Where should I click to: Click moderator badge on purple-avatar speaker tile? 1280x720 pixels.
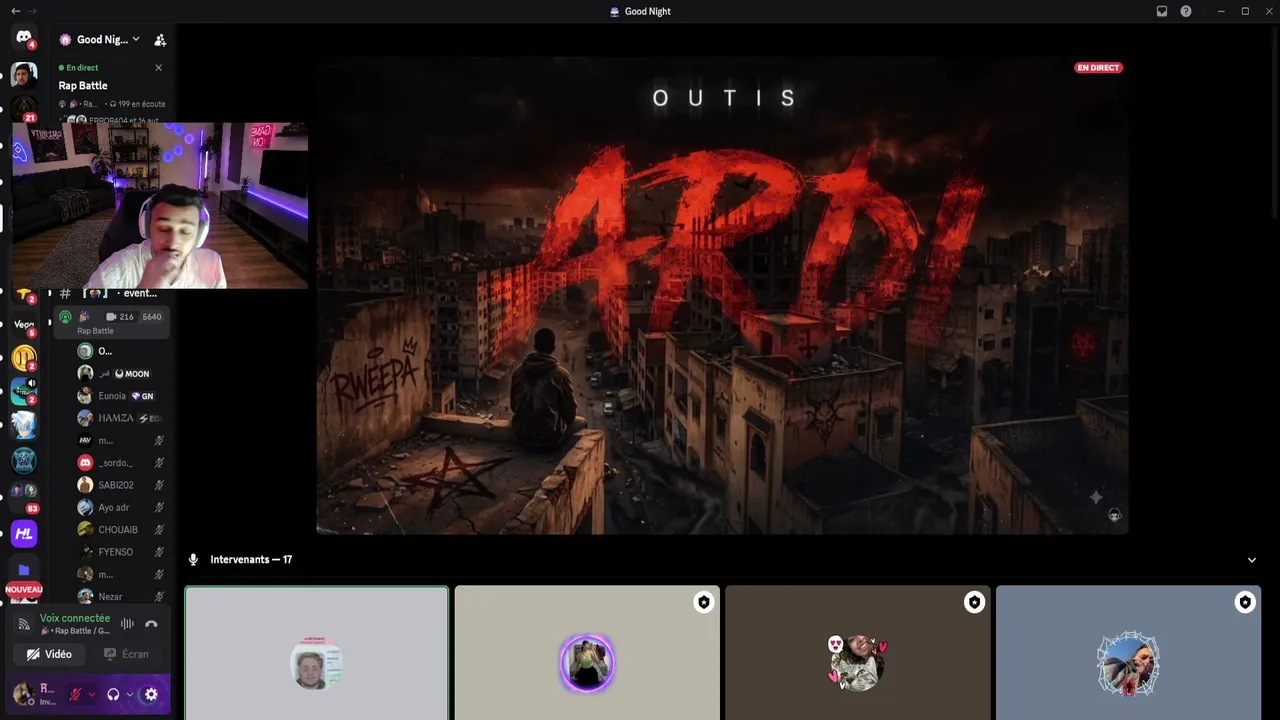click(x=704, y=602)
